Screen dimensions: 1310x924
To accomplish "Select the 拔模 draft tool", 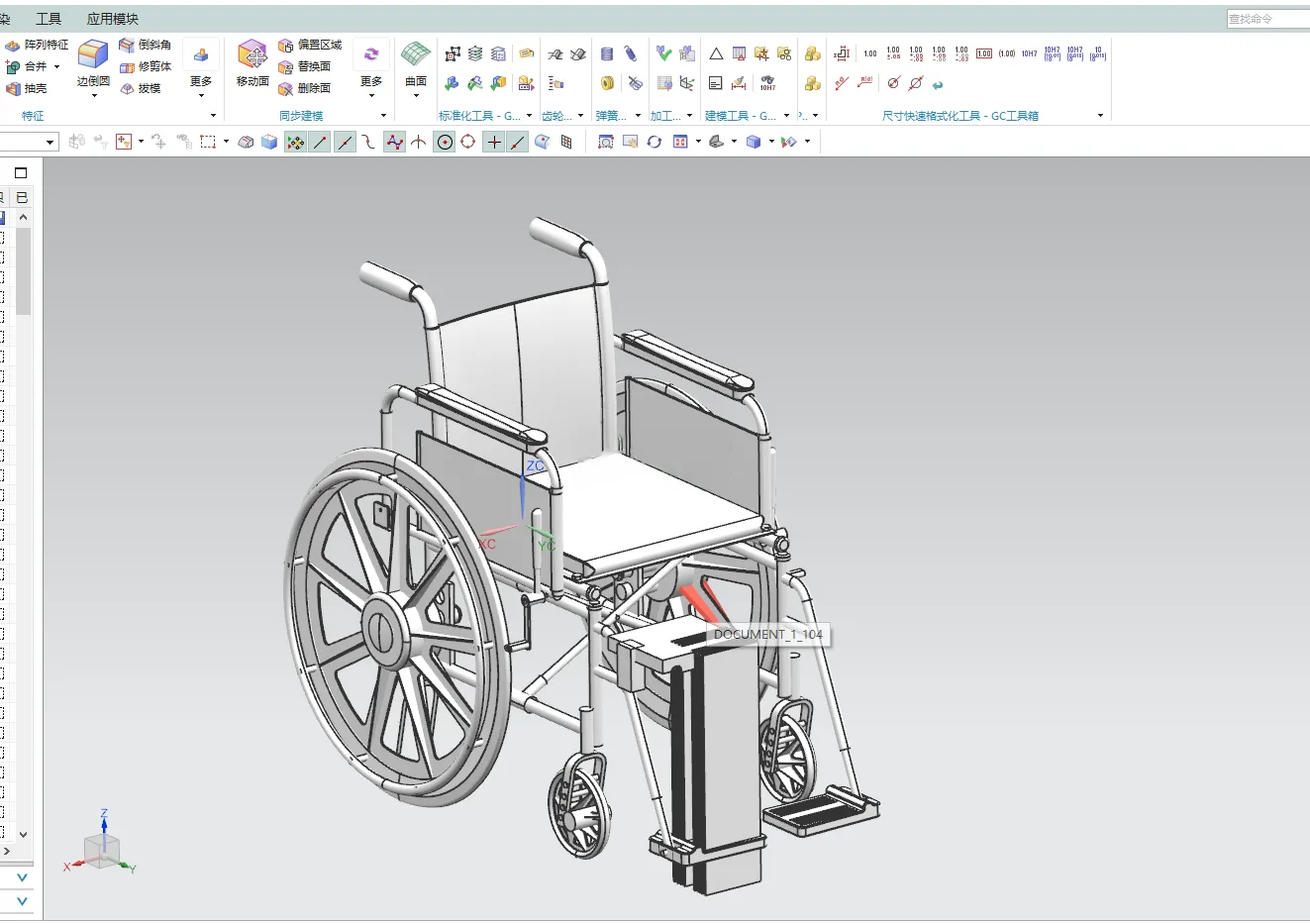I will pos(140,88).
